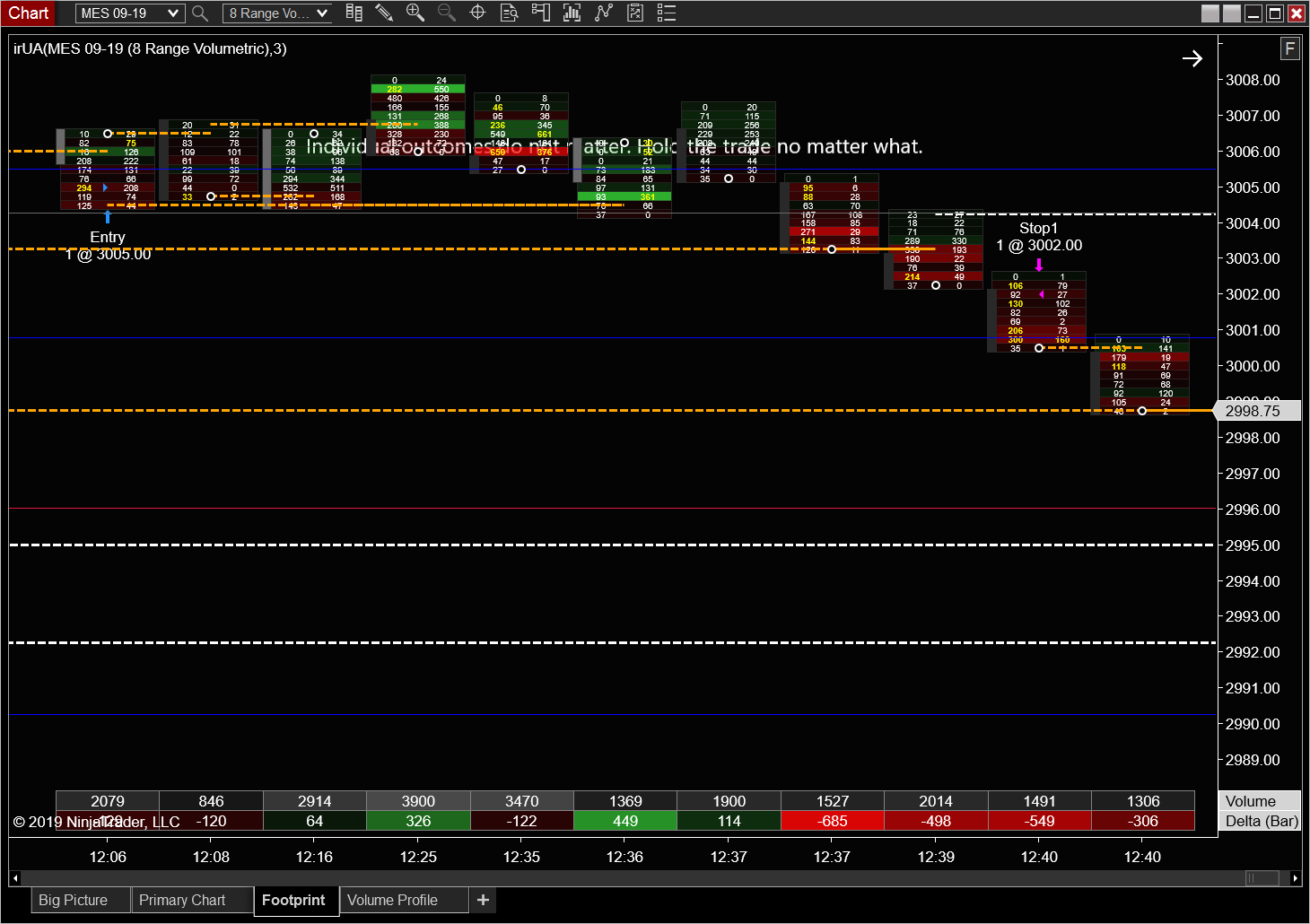Click the right-arrow return to latest bar

pos(1192,58)
